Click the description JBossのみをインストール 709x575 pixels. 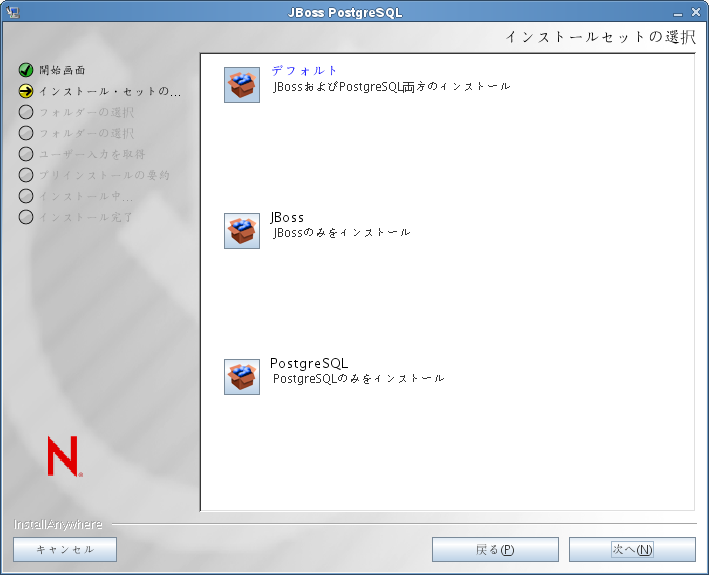coord(341,232)
